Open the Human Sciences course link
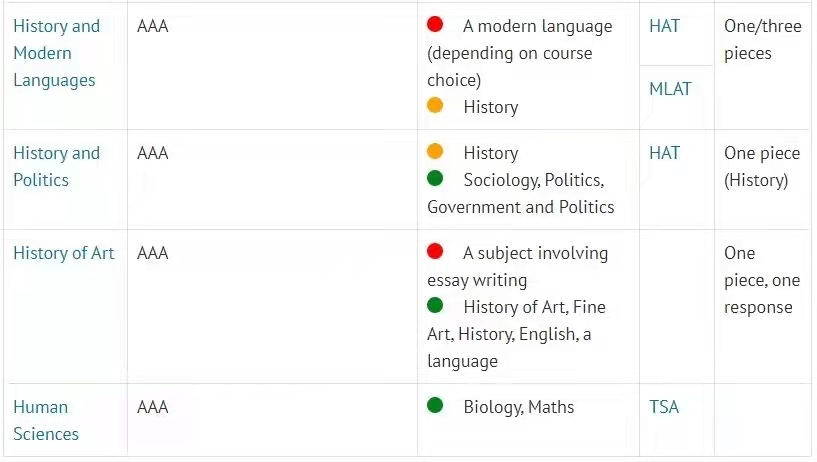 point(46,420)
